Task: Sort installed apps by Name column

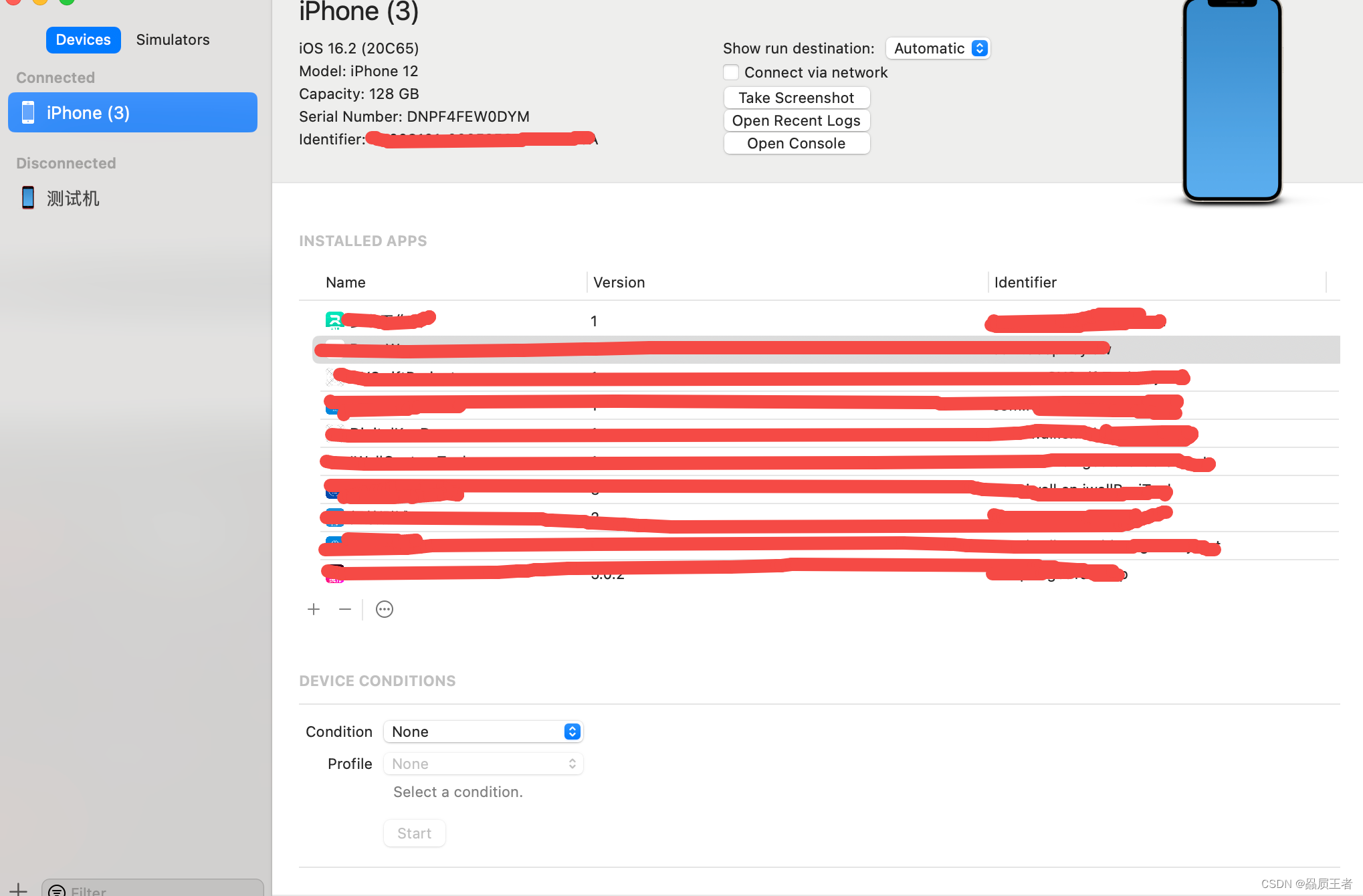Action: [346, 282]
